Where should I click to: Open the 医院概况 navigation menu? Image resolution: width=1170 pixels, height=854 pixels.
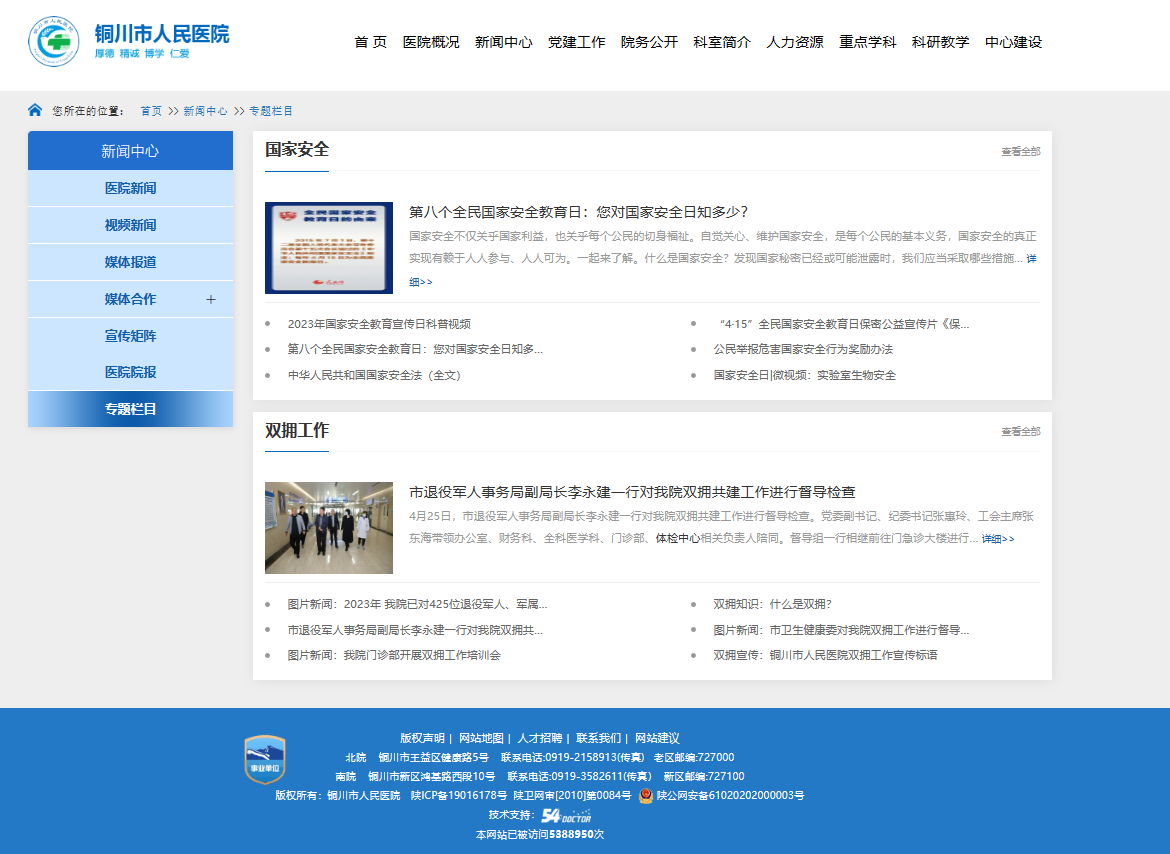pyautogui.click(x=431, y=42)
